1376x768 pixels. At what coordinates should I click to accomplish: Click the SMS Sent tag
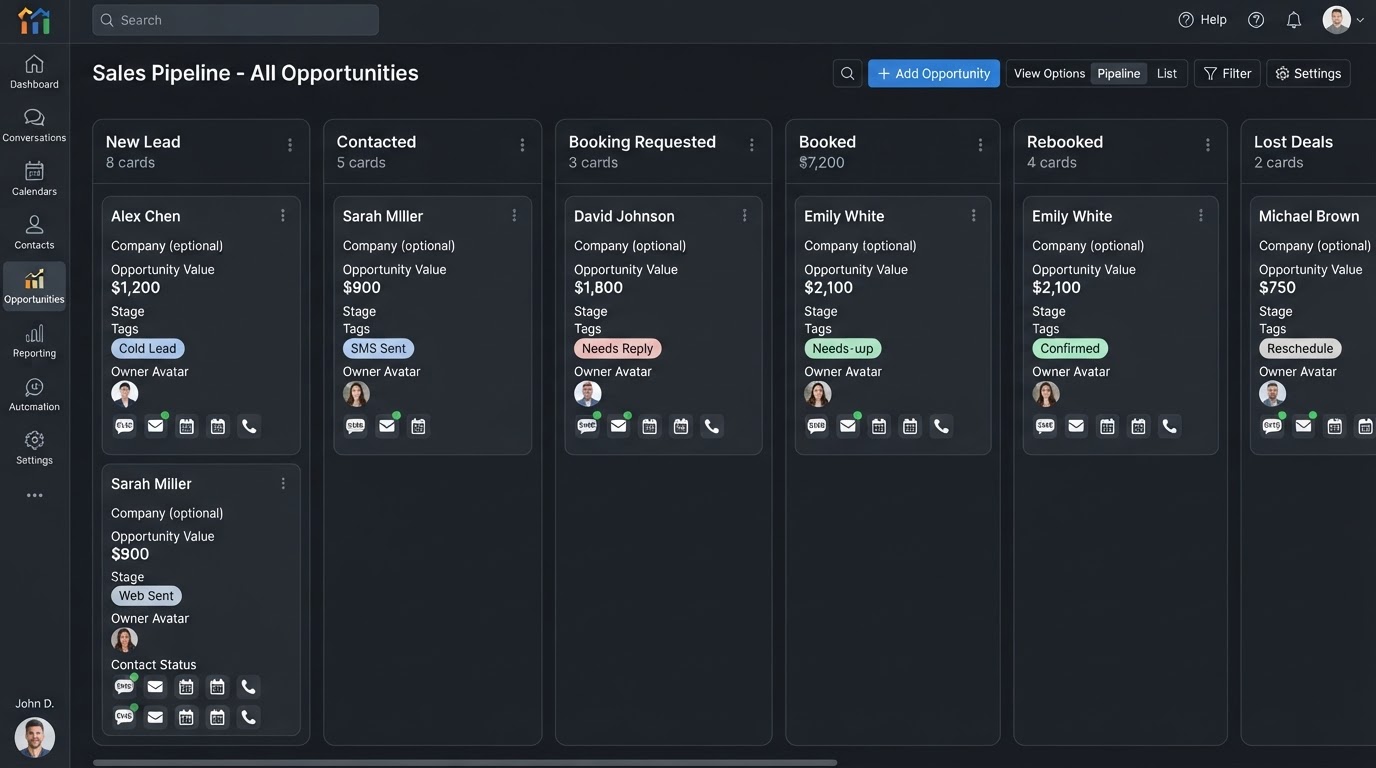pyautogui.click(x=378, y=349)
